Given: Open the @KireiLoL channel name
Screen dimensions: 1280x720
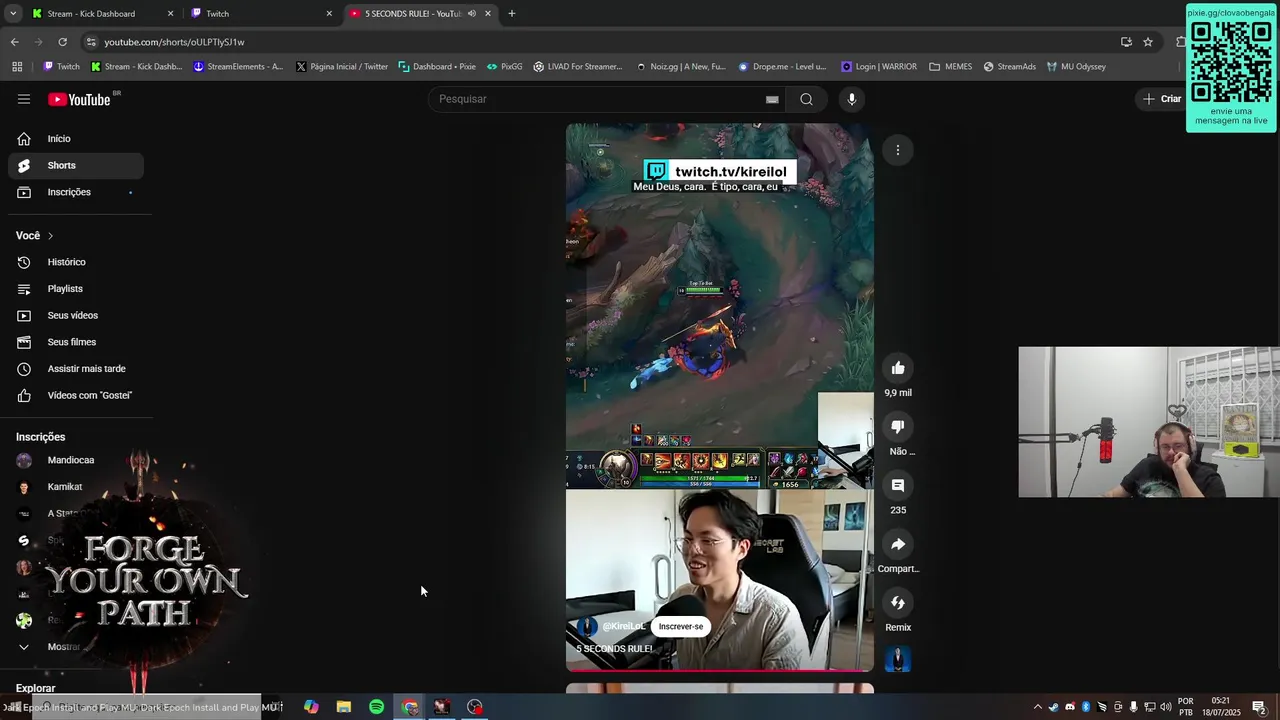Looking at the screenshot, I should [x=623, y=627].
